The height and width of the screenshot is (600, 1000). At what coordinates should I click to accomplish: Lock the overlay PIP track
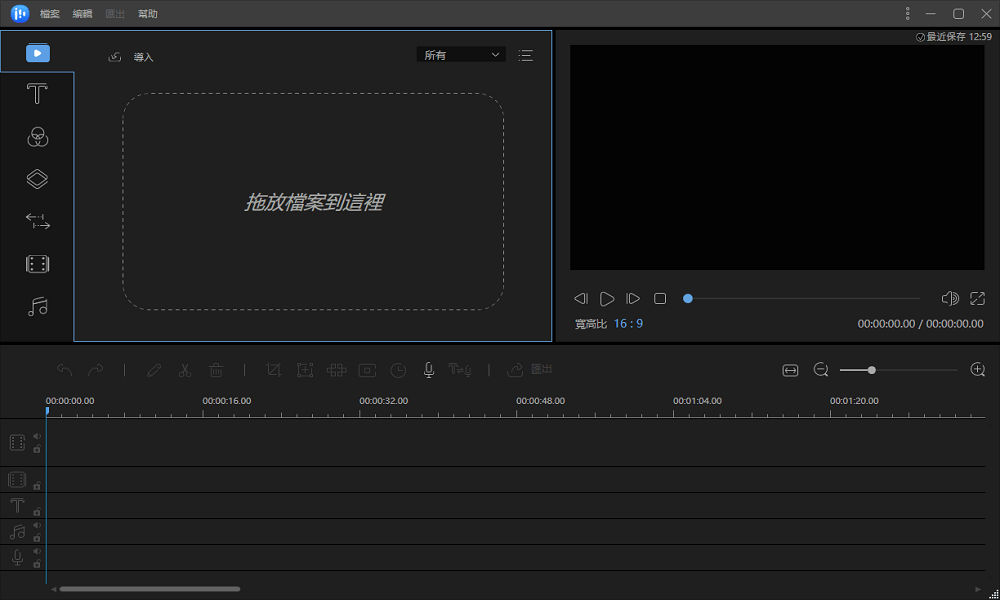click(37, 486)
